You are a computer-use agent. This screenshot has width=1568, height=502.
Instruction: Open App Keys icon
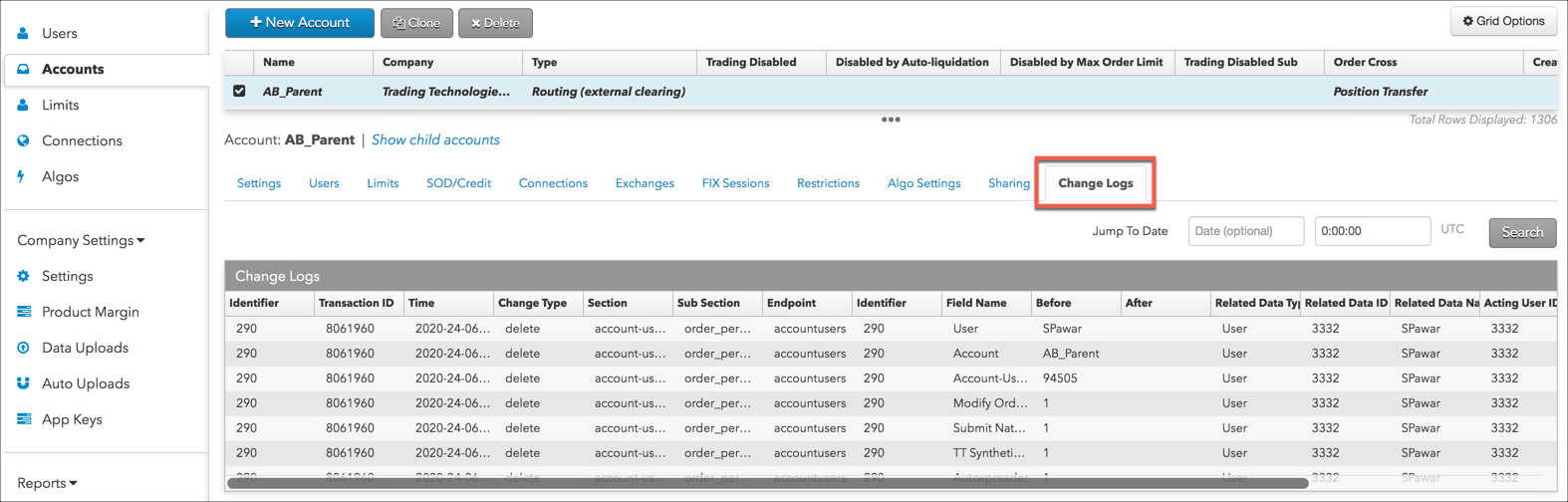[24, 419]
